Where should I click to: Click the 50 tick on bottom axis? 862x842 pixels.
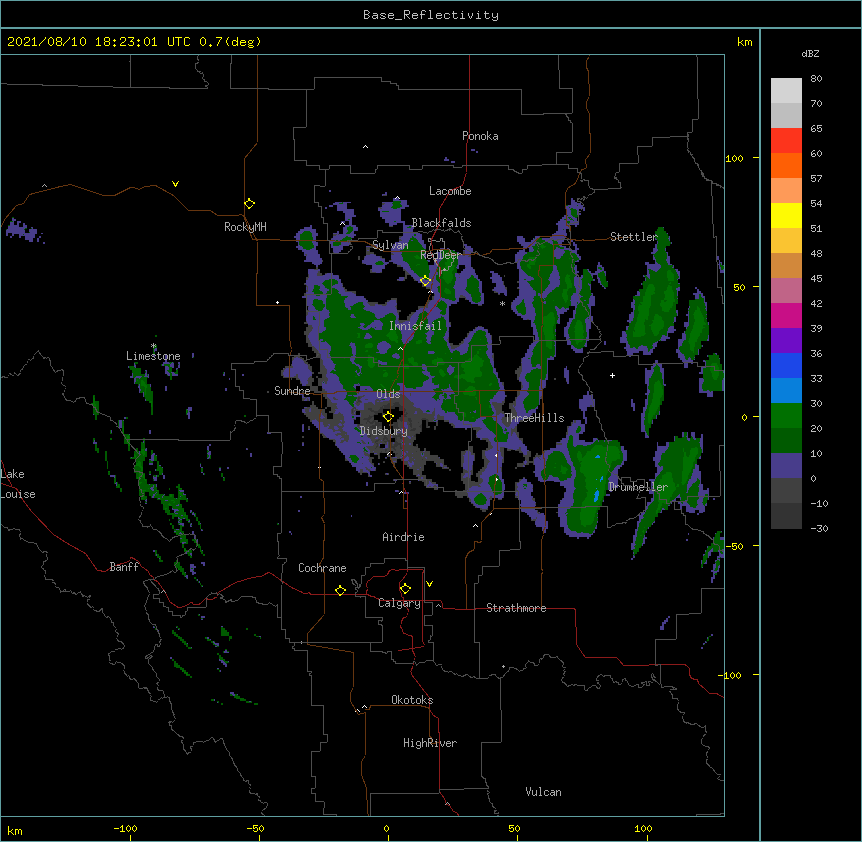(x=514, y=828)
